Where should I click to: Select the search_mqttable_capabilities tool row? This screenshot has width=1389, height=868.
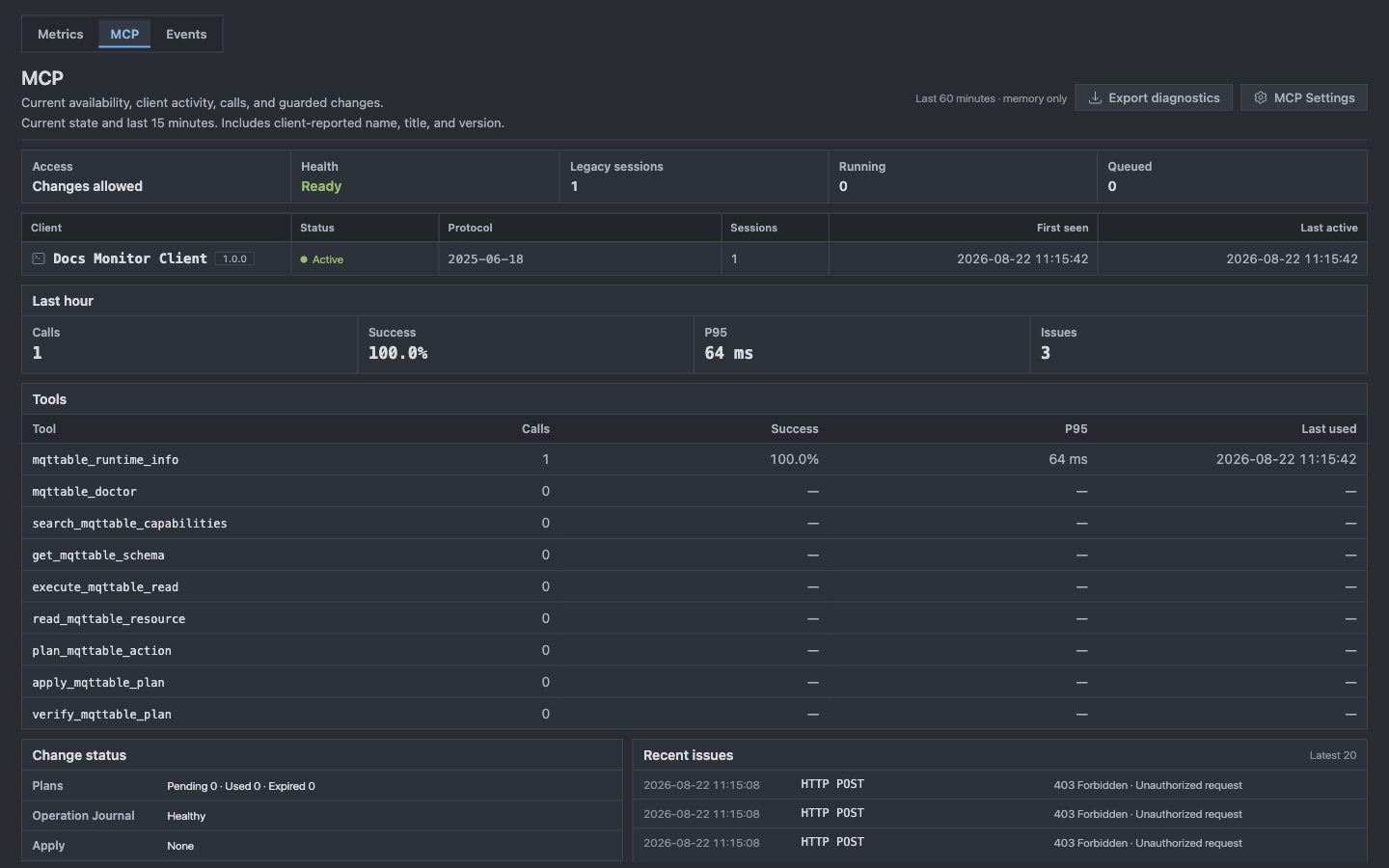(x=694, y=523)
